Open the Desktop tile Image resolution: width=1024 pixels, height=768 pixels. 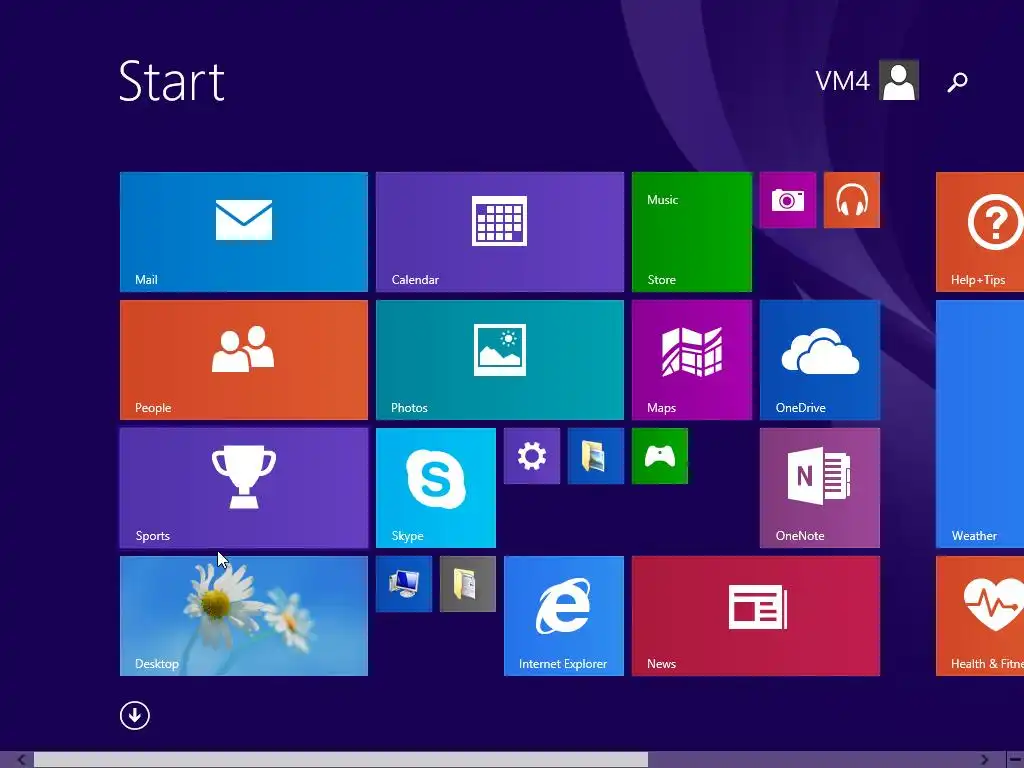(x=244, y=616)
